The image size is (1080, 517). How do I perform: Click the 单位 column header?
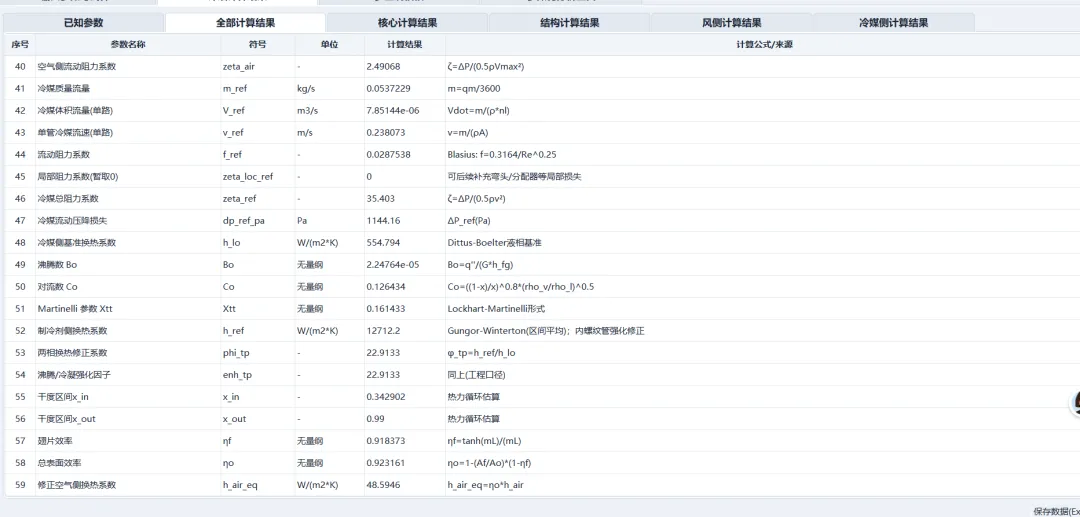[329, 45]
